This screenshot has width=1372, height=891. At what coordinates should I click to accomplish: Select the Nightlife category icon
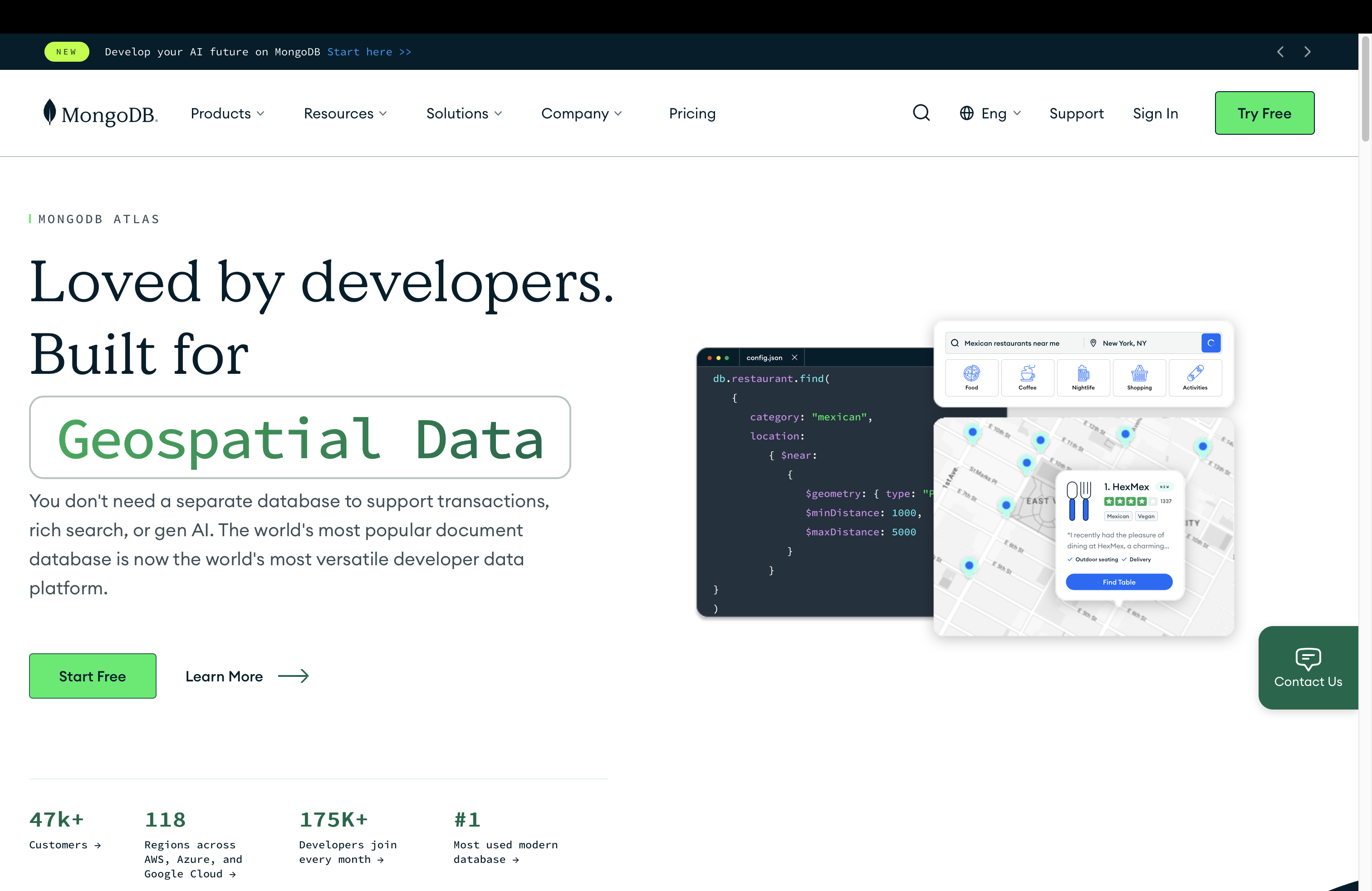pyautogui.click(x=1083, y=377)
